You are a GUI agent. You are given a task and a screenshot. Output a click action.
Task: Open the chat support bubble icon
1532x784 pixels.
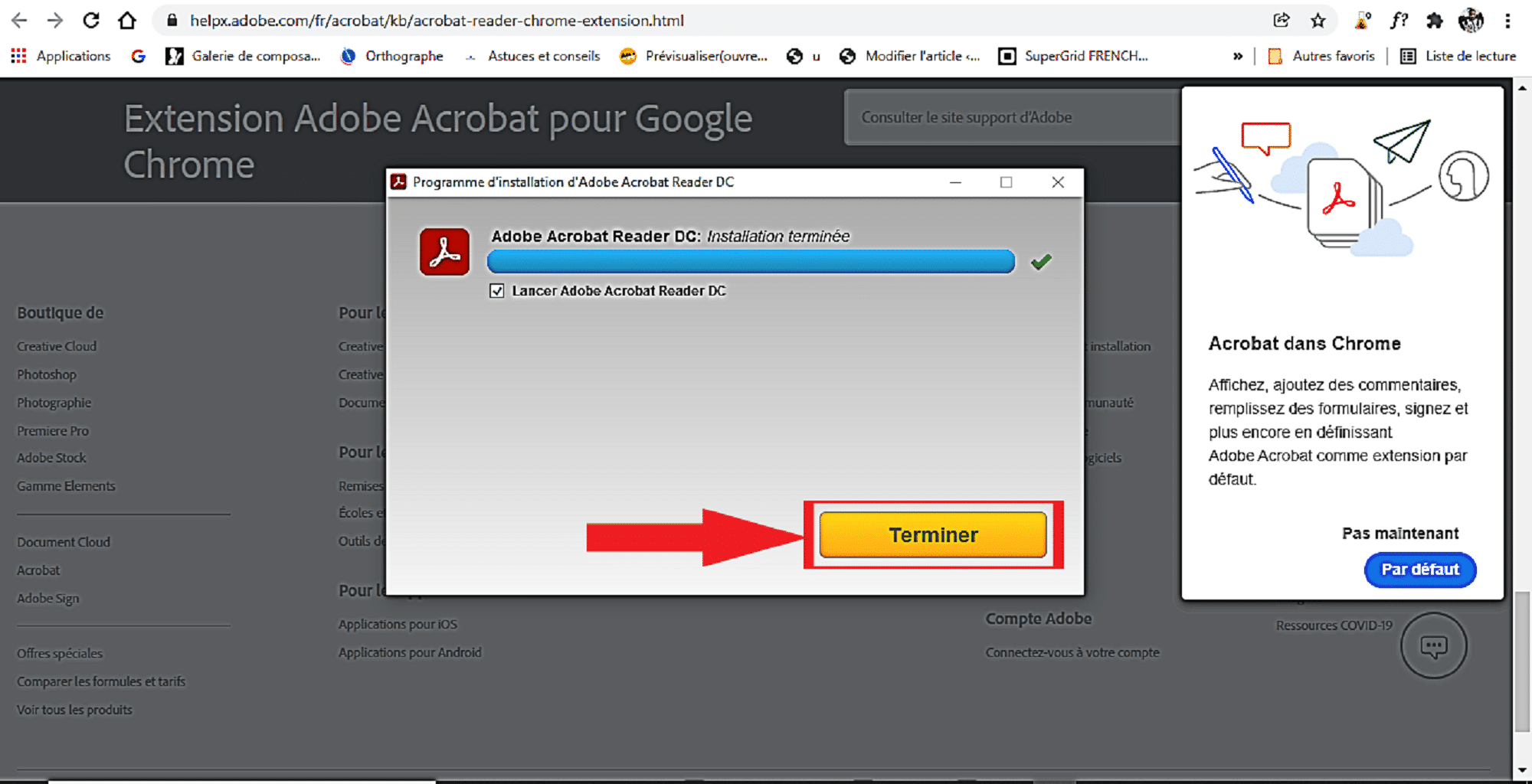tap(1434, 645)
